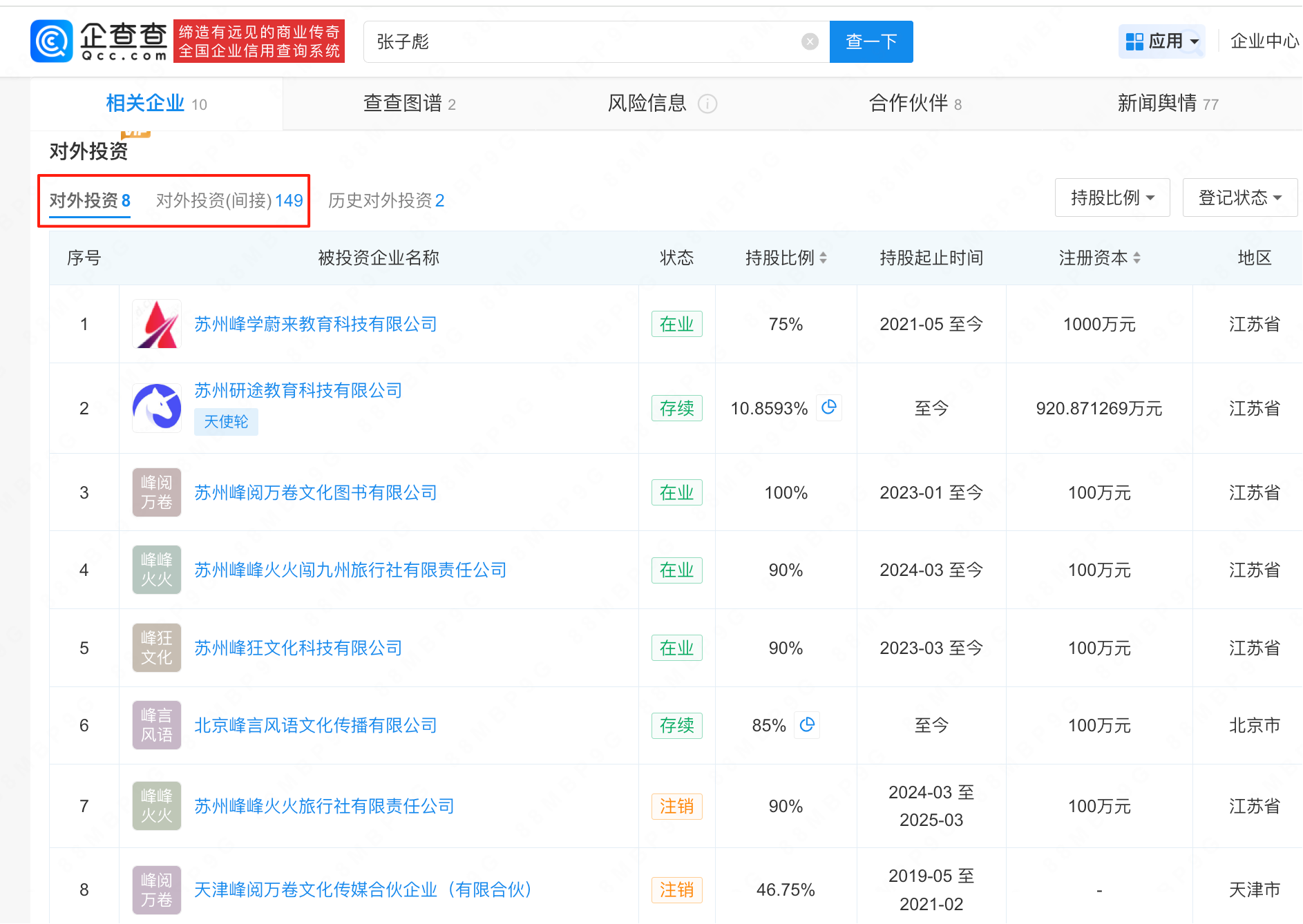The height and width of the screenshot is (924, 1303).
Task: Click the 注销 status tag in row 8
Action: pos(676,889)
